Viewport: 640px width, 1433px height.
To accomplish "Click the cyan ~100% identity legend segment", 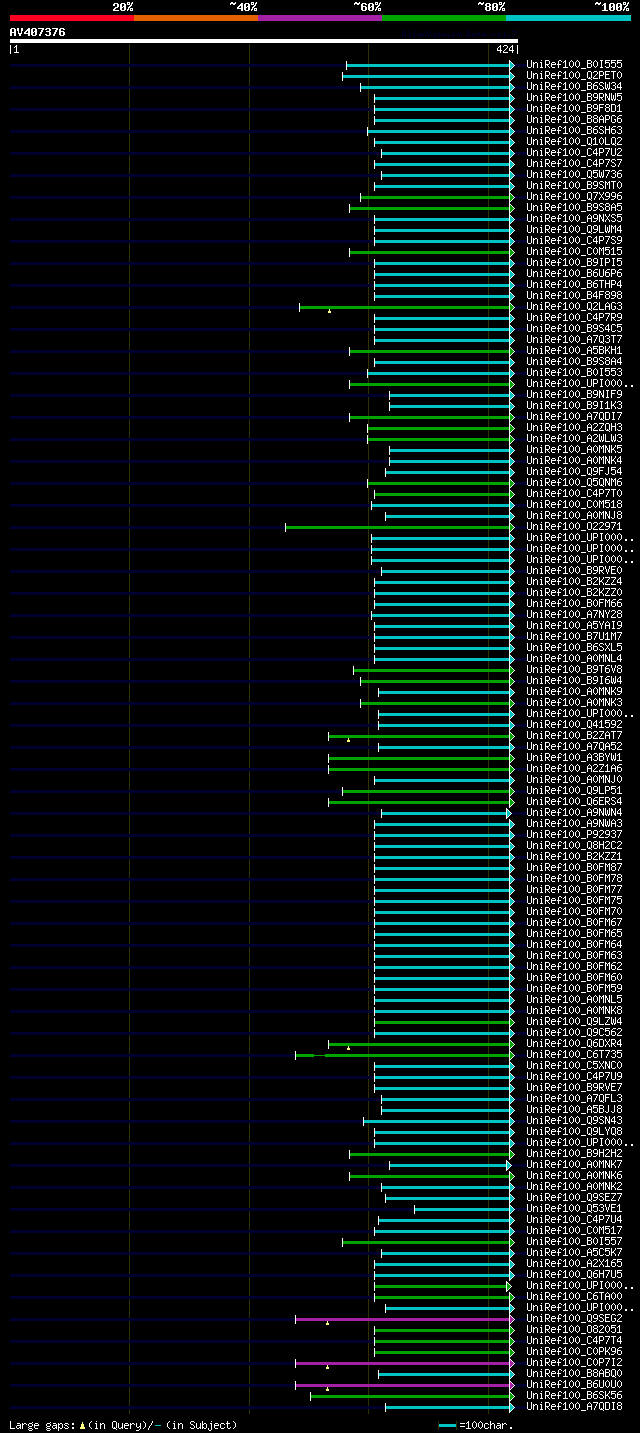I will pyautogui.click(x=568, y=17).
